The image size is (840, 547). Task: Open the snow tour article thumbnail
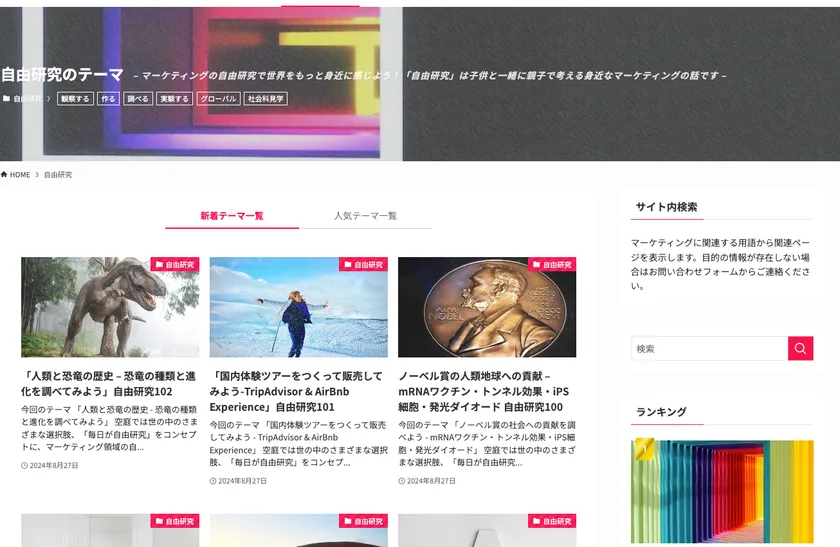pos(298,307)
